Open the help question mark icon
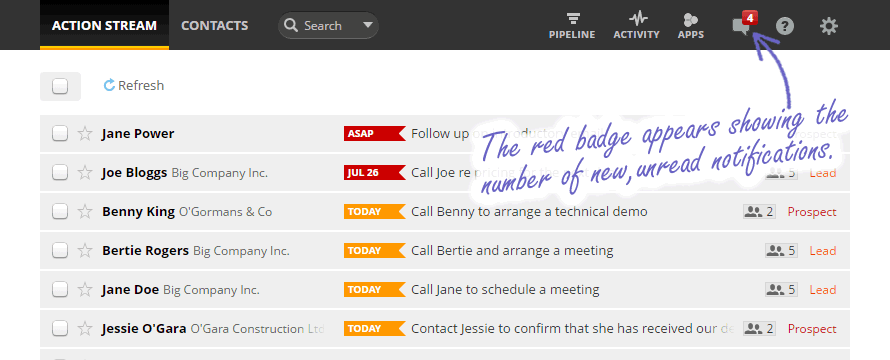 (784, 26)
